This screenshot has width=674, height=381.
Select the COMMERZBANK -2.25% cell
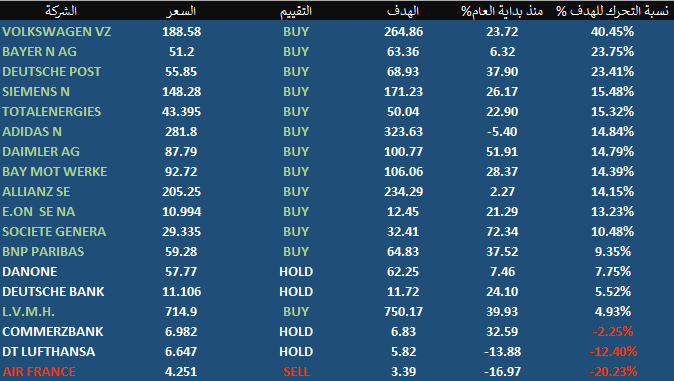[x=613, y=332]
